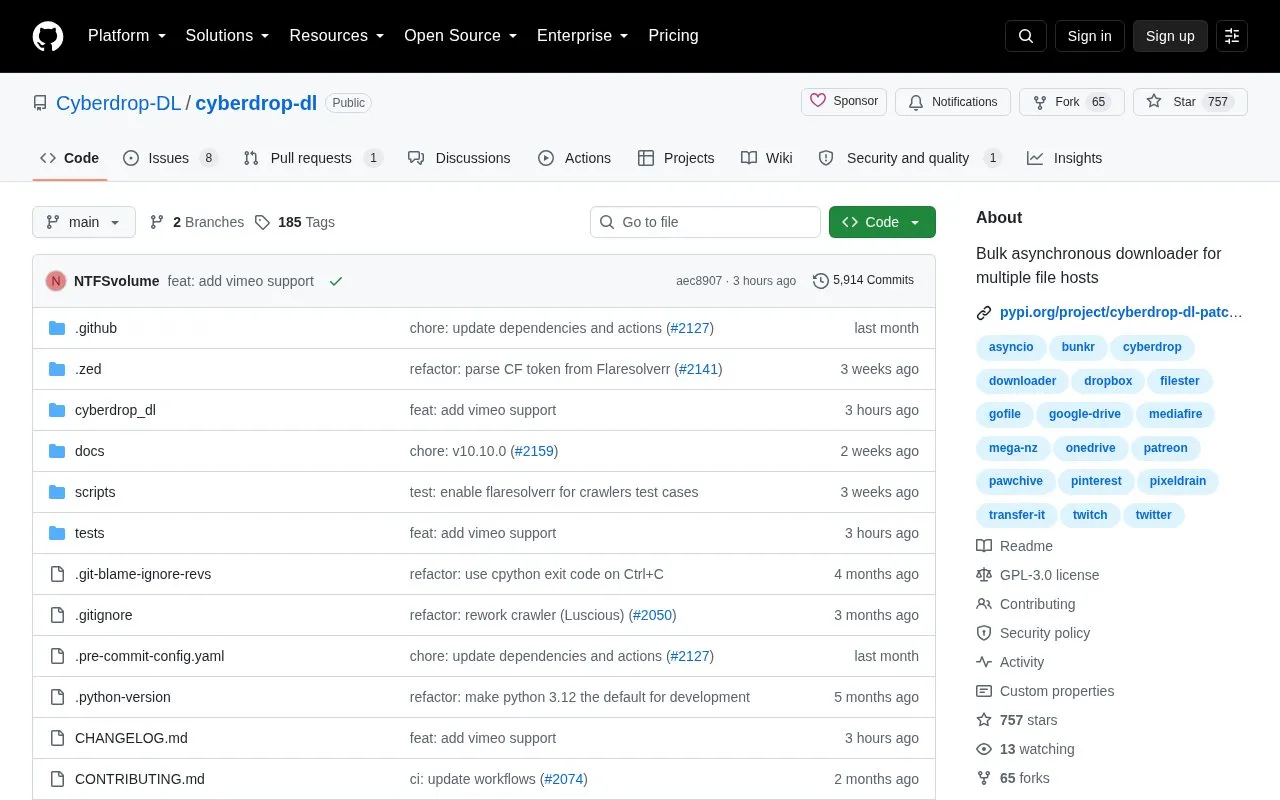1280x800 pixels.
Task: Open the Wiki tab
Action: [767, 158]
